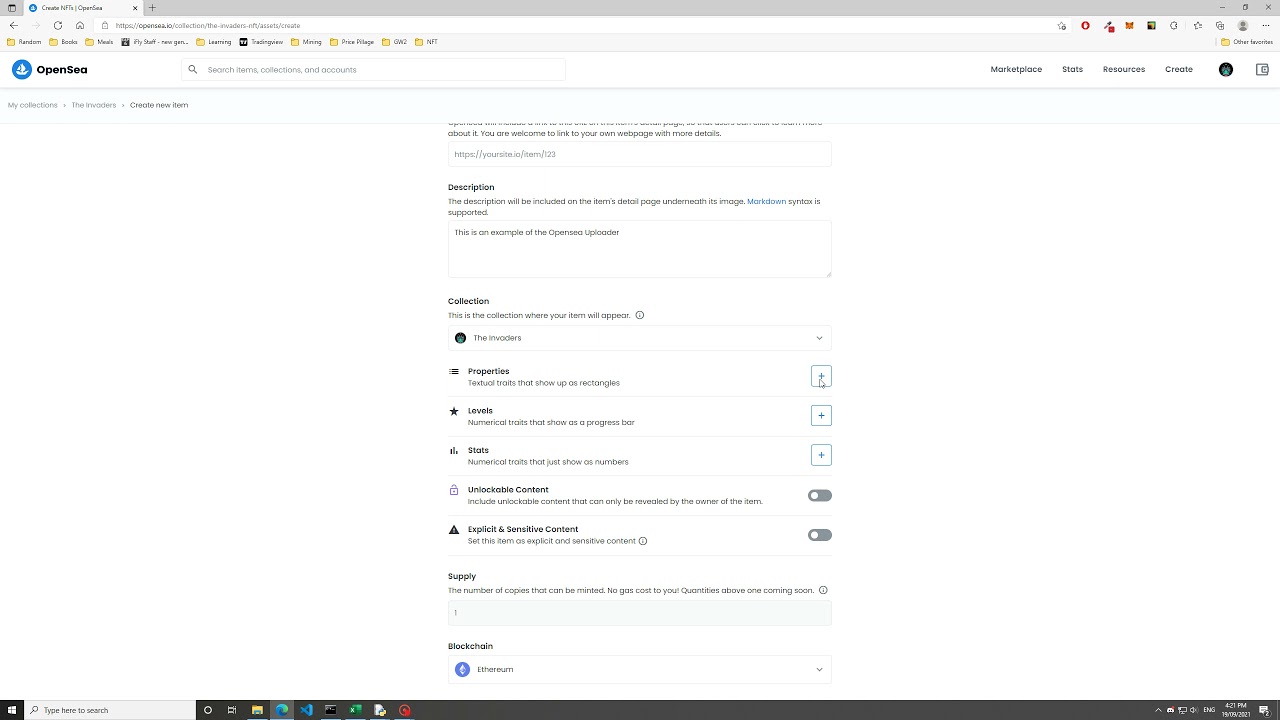Image resolution: width=1280 pixels, height=720 pixels.
Task: Open File Explorer from the taskbar
Action: pyautogui.click(x=257, y=710)
